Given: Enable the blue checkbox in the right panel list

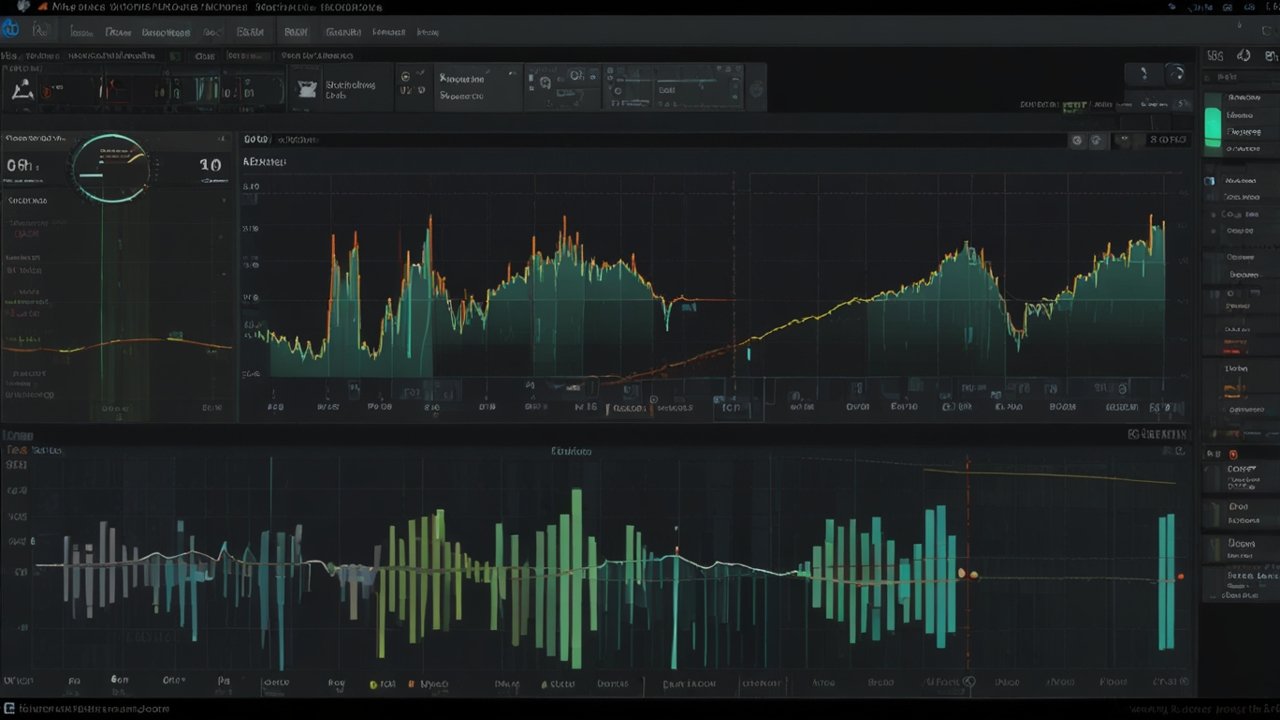Looking at the screenshot, I should (x=1210, y=181).
